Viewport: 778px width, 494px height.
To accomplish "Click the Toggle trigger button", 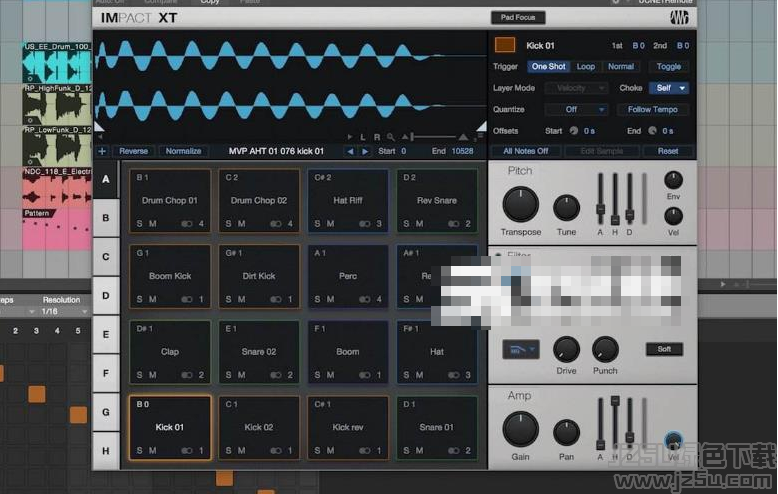I will point(668,66).
